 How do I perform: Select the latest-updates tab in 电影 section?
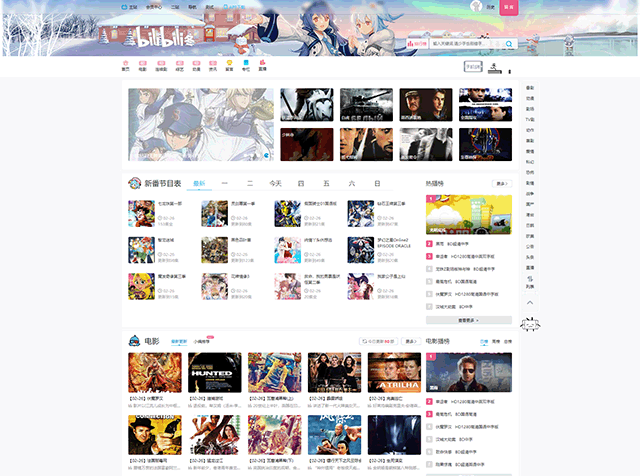(x=179, y=341)
